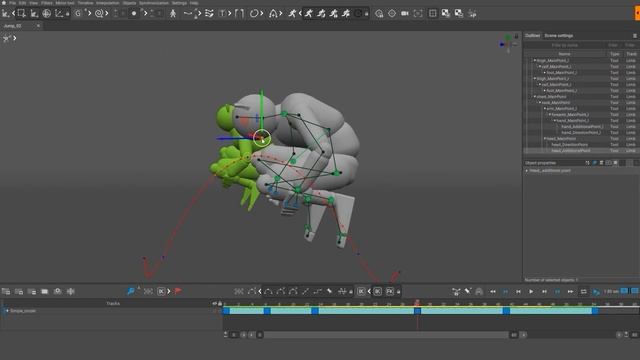Select the linear interpolation icon on timeline toolbar
The width and height of the screenshot is (640, 360).
[x=305, y=291]
